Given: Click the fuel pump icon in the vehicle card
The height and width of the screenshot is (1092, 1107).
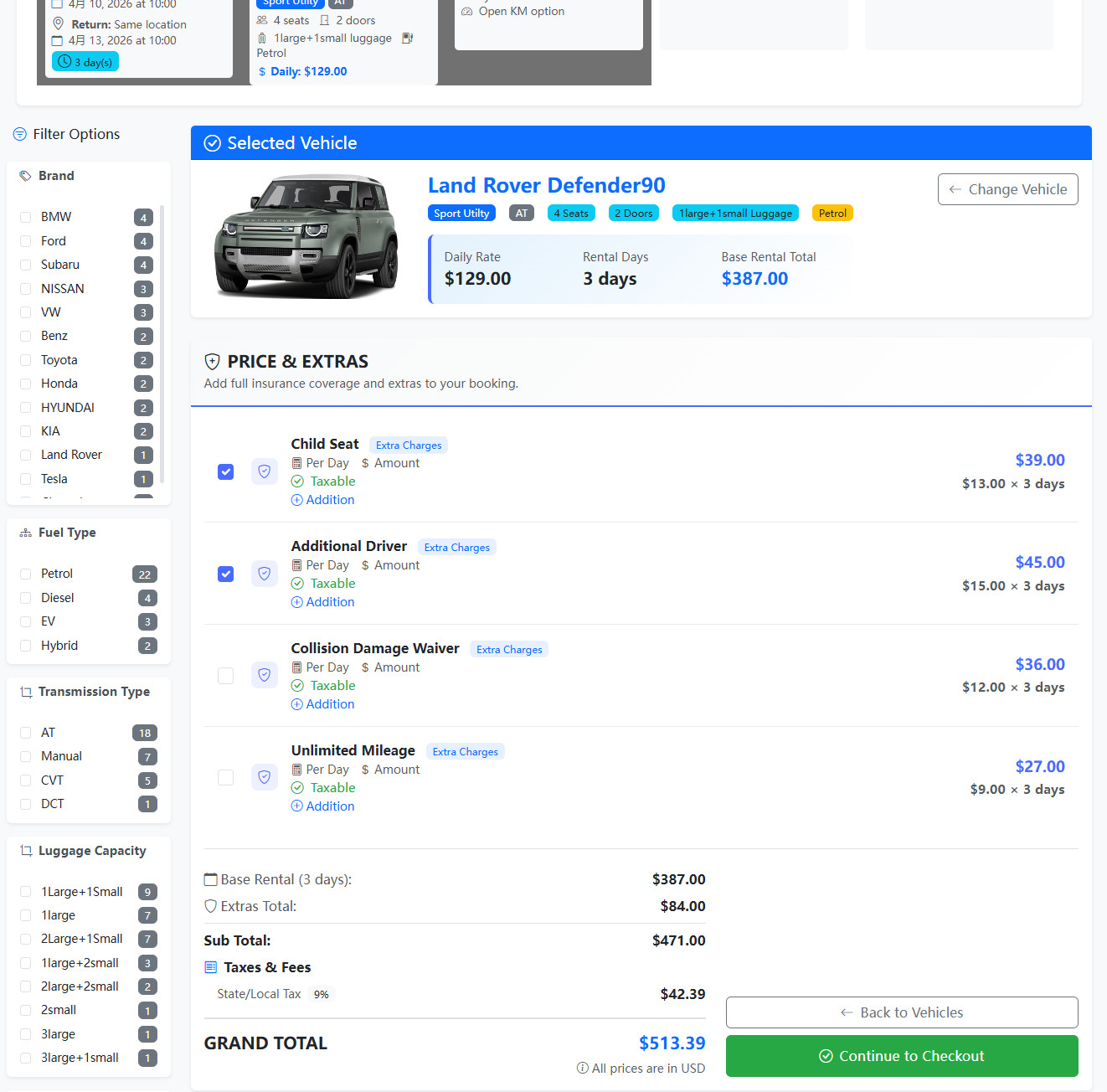Looking at the screenshot, I should coord(408,38).
